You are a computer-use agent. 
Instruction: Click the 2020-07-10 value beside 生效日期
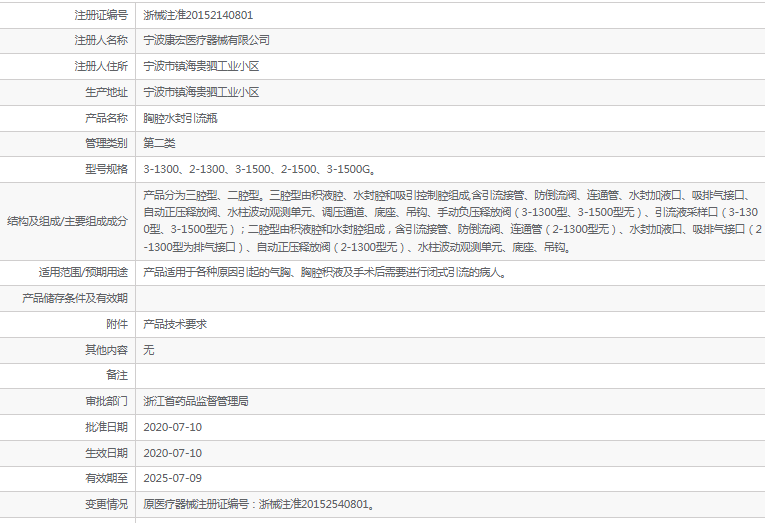tap(173, 453)
